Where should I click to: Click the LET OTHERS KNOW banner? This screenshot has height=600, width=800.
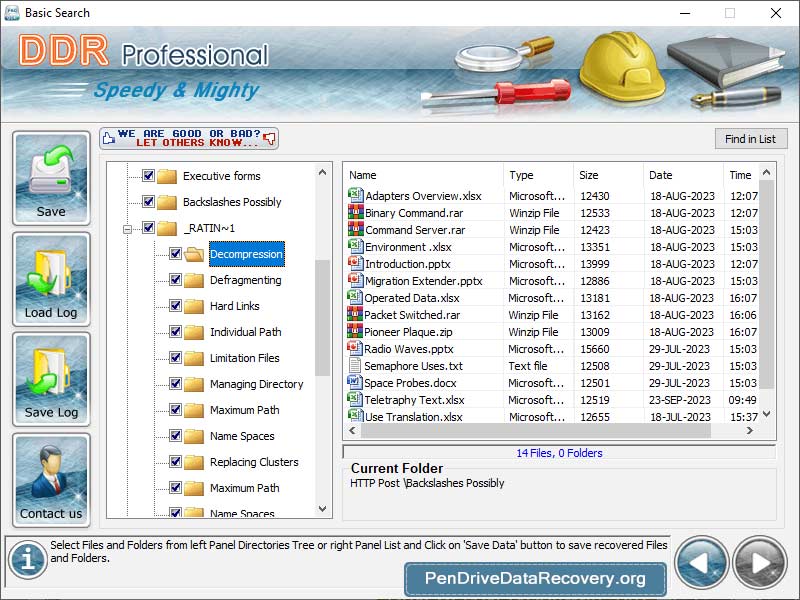(x=188, y=136)
